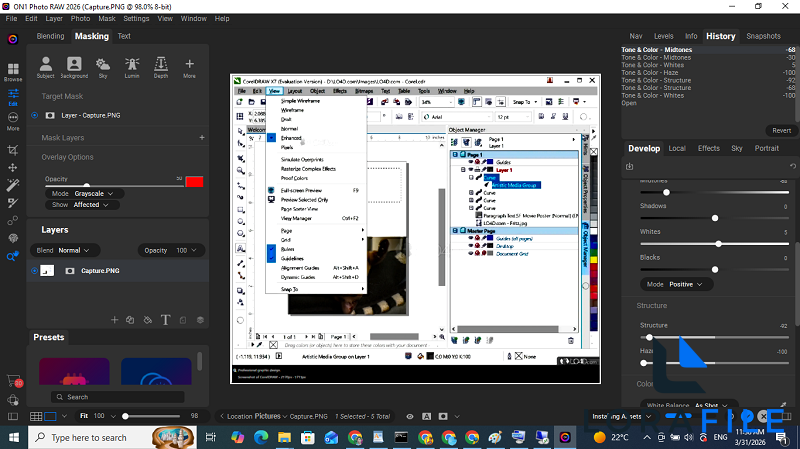This screenshot has width=800, height=449.
Task: Click the Shadows slider handle
Action: click(x=715, y=218)
